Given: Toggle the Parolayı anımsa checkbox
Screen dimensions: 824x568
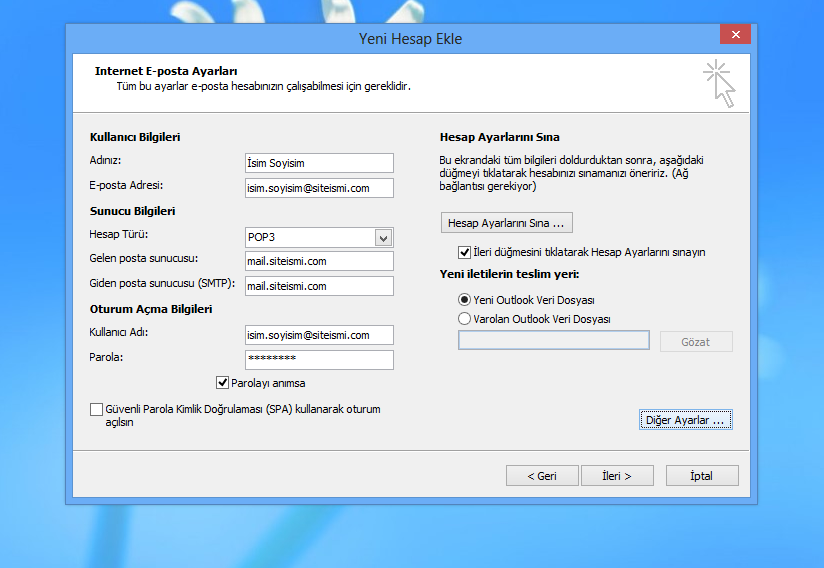Looking at the screenshot, I should click(223, 382).
